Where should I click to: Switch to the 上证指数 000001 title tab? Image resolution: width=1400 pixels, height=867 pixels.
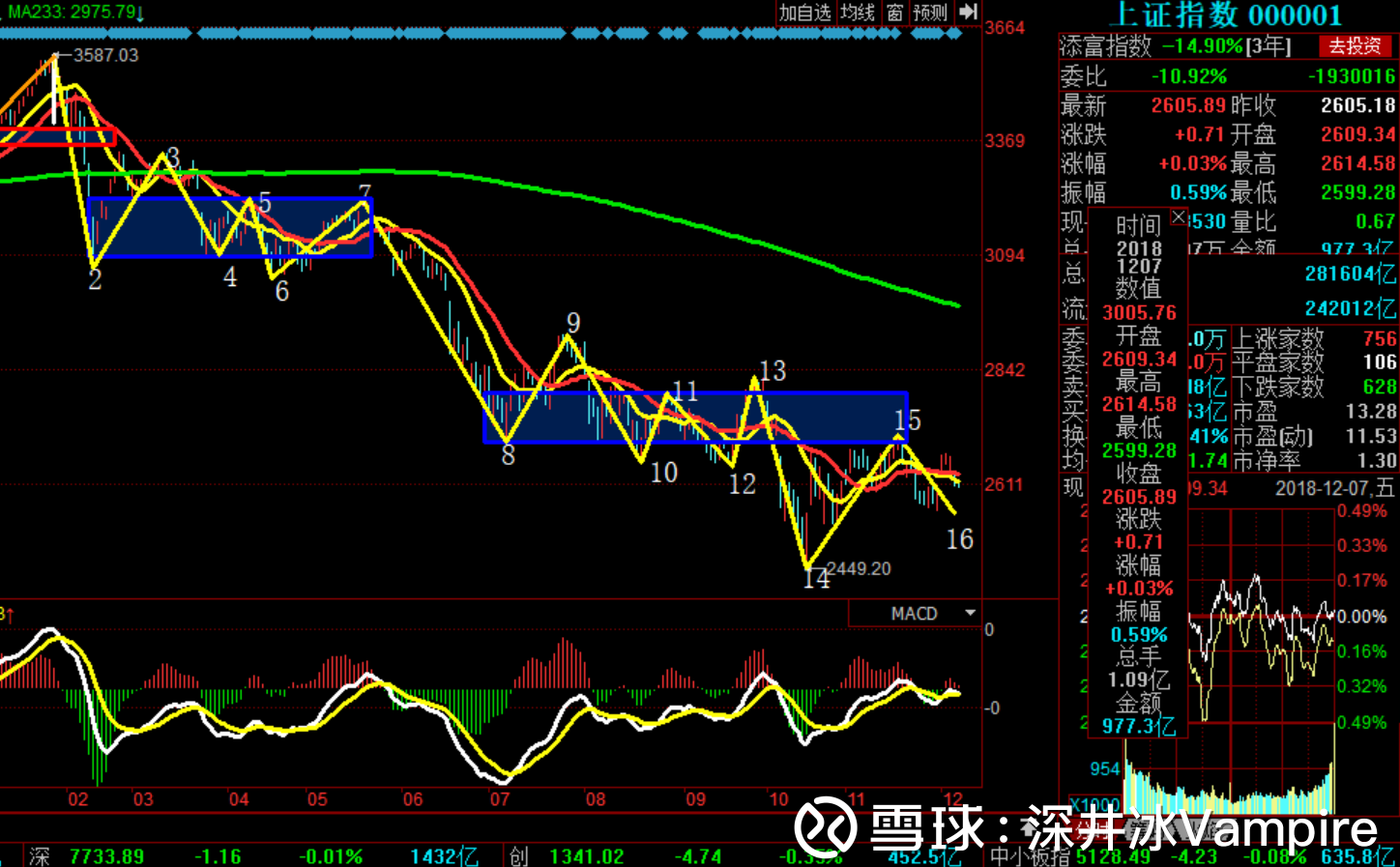[1227, 15]
